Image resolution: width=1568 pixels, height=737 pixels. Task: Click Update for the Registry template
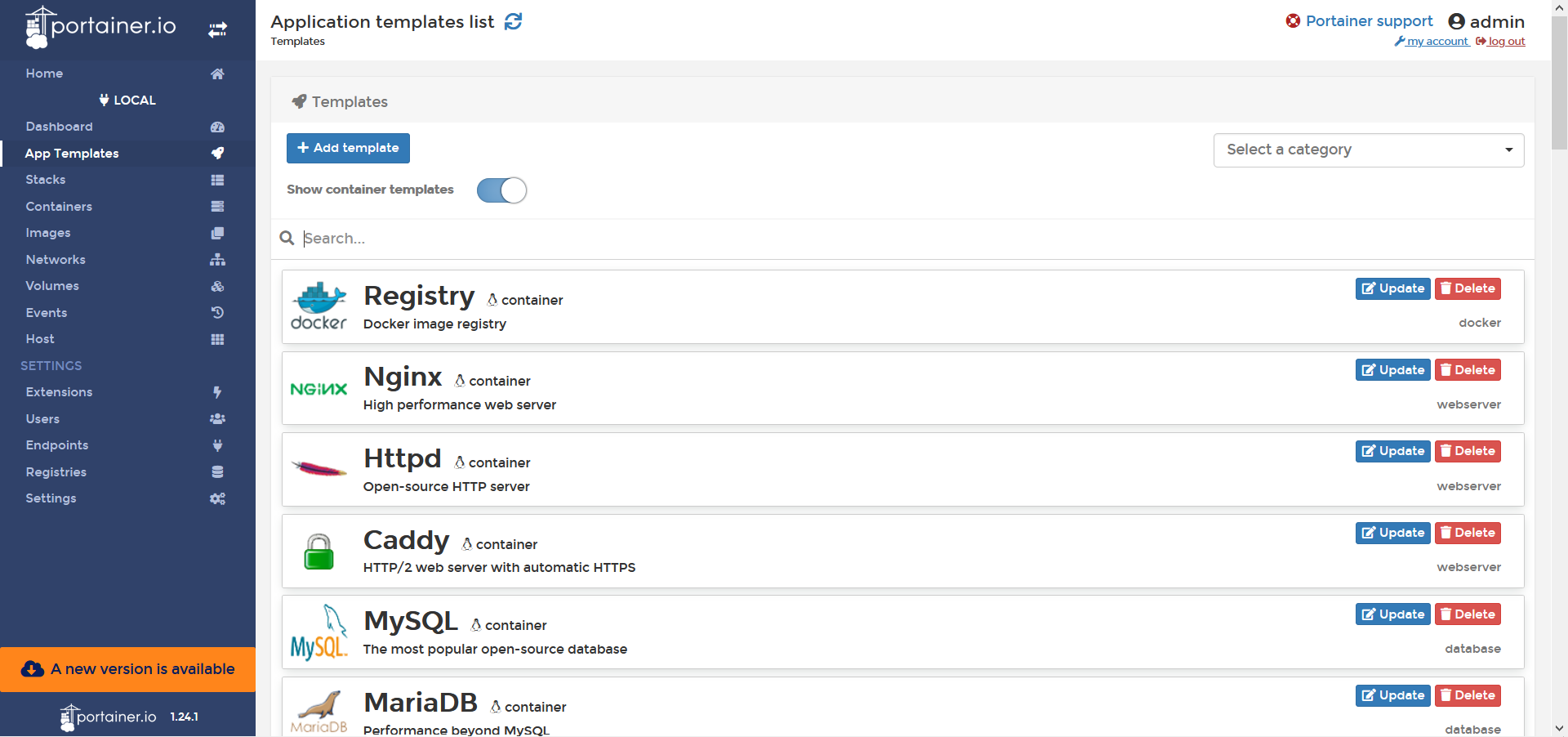[1392, 288]
